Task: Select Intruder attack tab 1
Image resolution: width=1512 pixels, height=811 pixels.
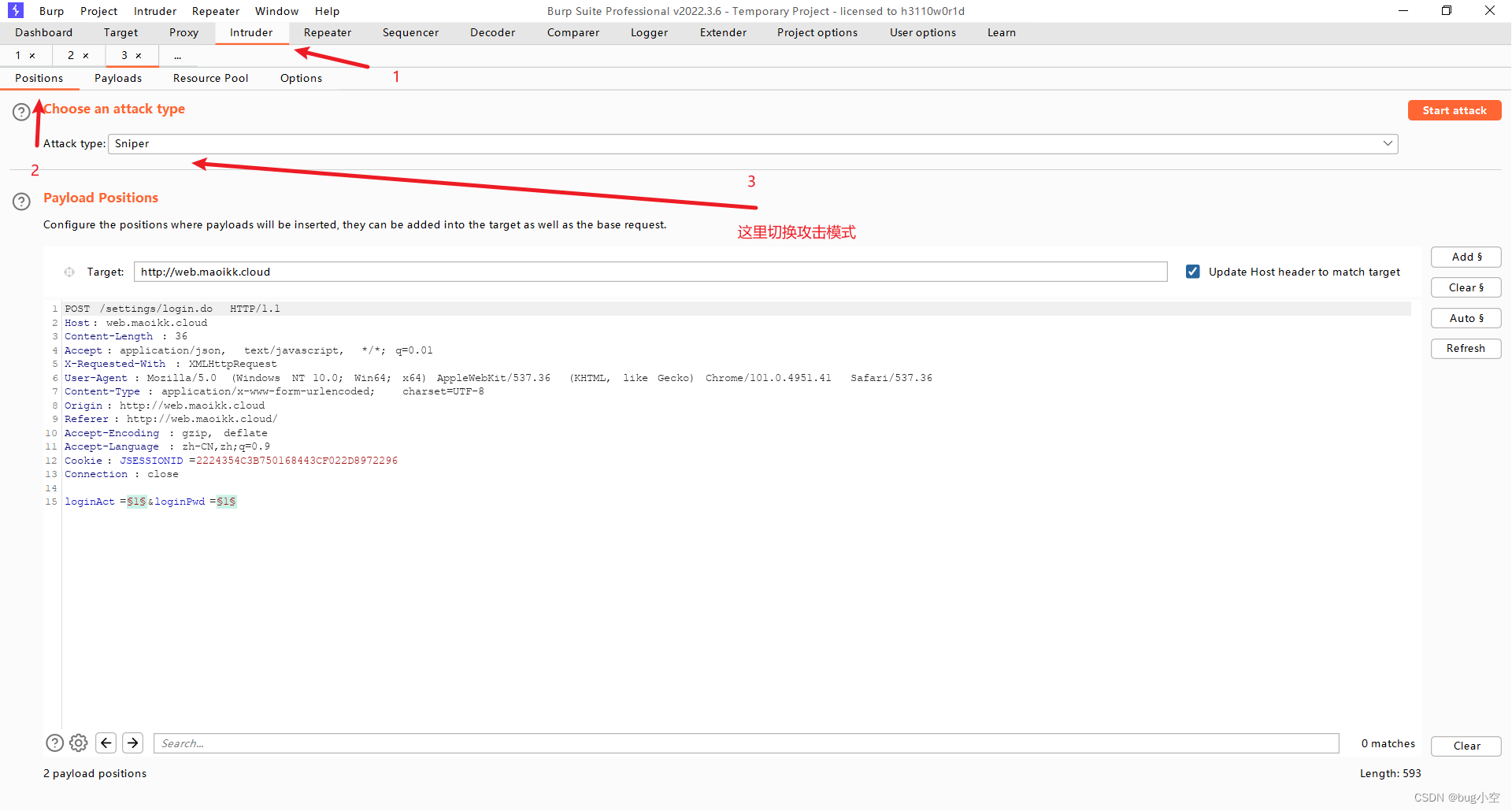Action: click(18, 56)
